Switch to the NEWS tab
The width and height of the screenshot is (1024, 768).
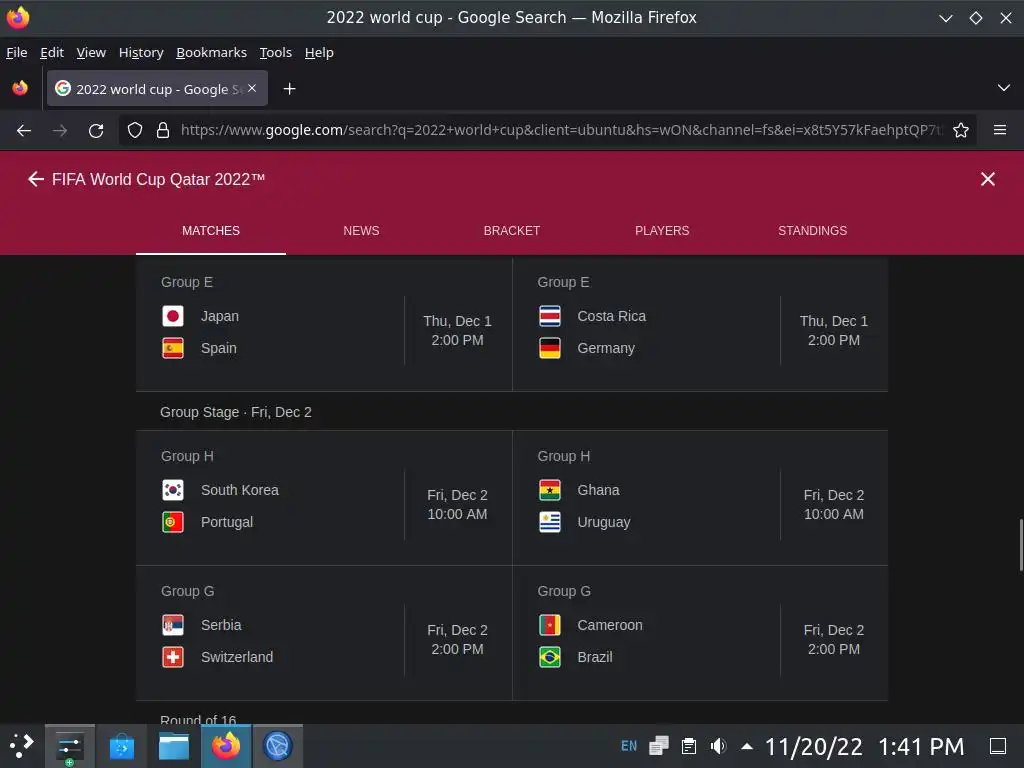pos(361,231)
